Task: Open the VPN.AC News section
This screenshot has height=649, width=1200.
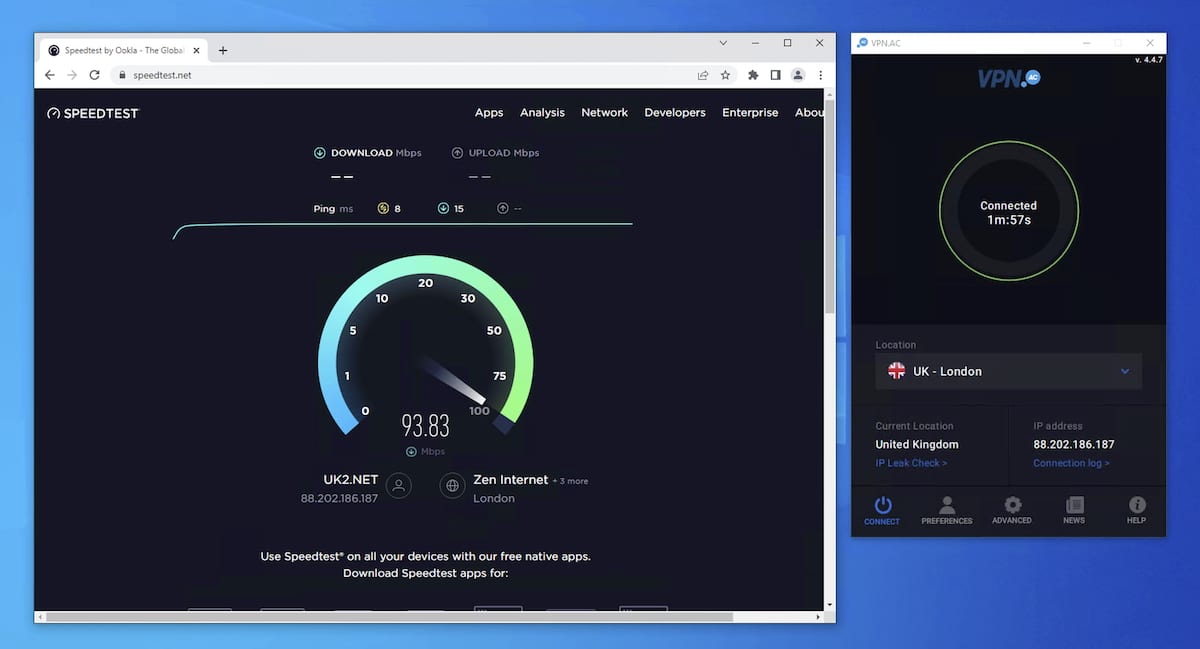Action: 1074,509
